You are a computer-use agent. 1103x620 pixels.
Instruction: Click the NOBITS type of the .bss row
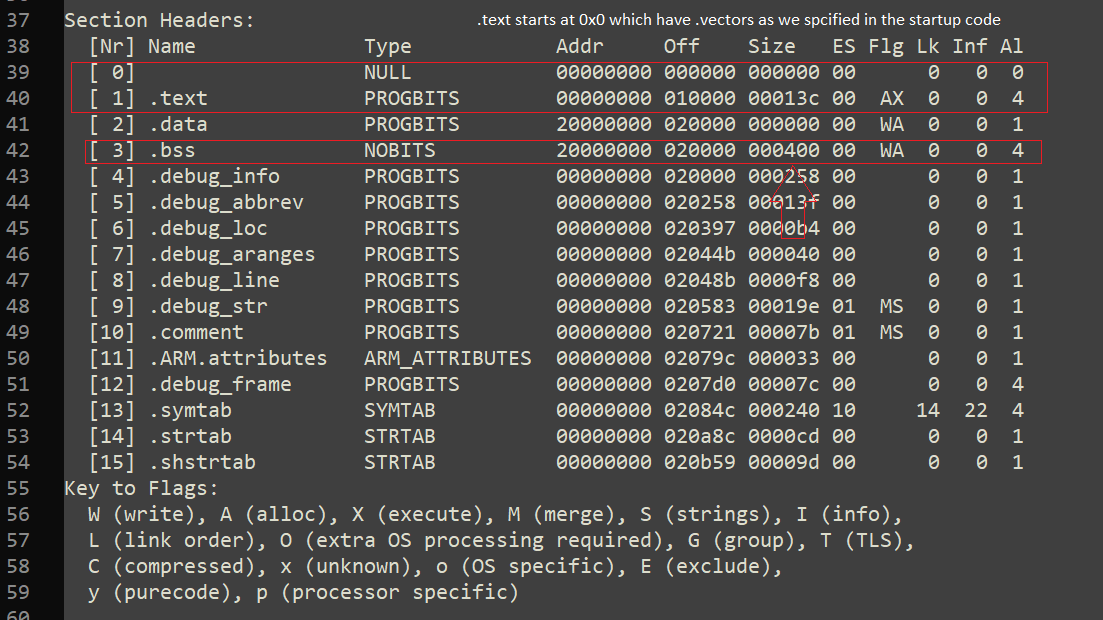click(400, 150)
